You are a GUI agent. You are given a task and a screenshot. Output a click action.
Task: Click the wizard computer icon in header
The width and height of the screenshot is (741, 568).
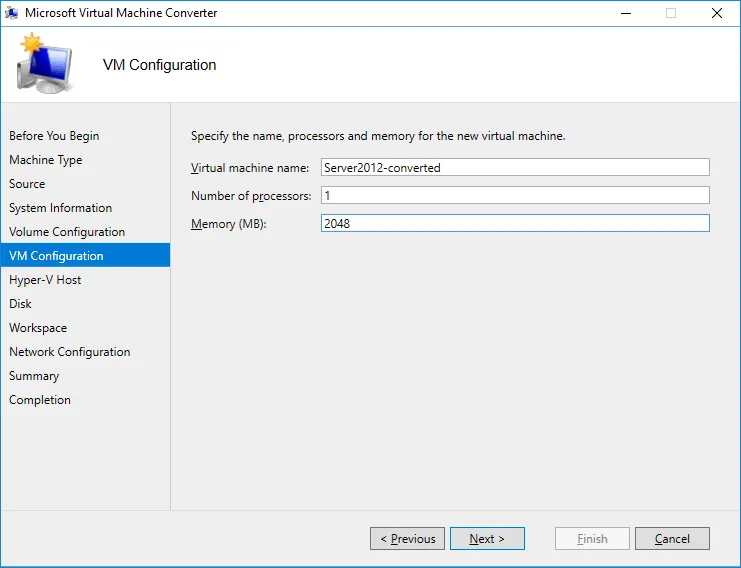coord(45,64)
